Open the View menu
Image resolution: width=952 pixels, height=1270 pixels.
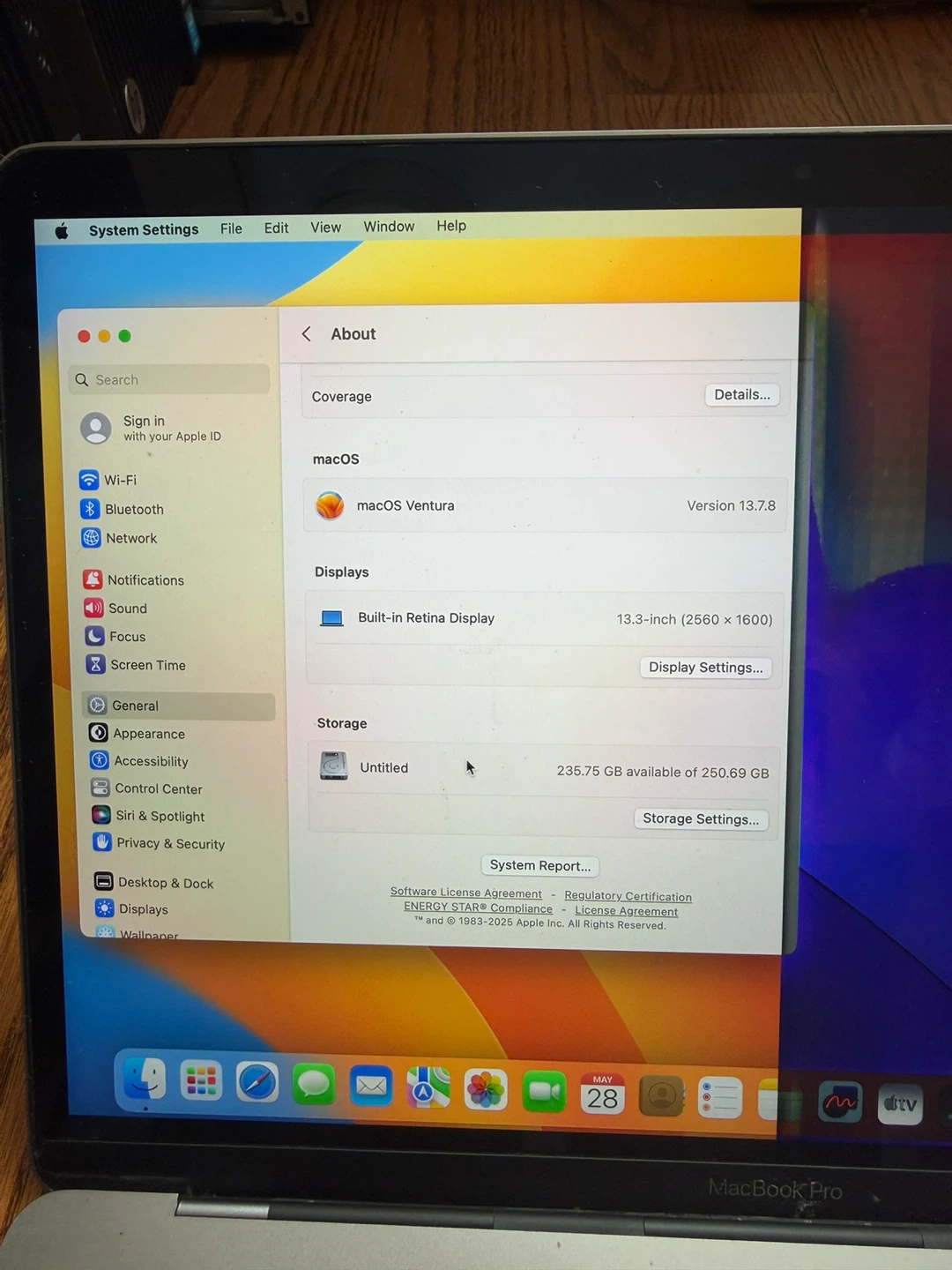point(325,228)
